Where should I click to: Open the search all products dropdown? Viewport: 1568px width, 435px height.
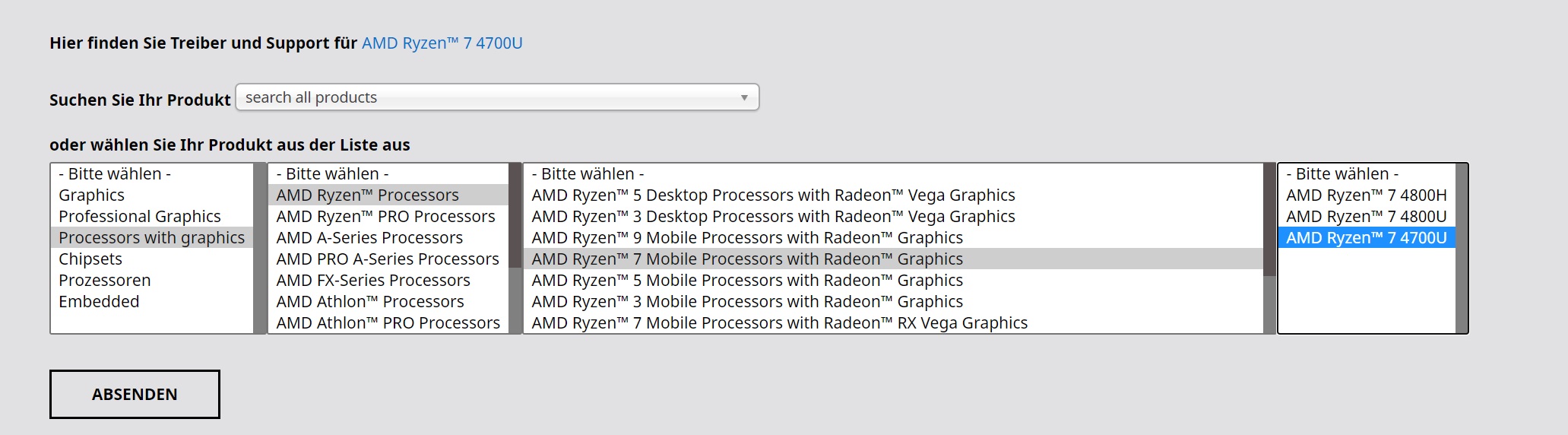(x=497, y=97)
